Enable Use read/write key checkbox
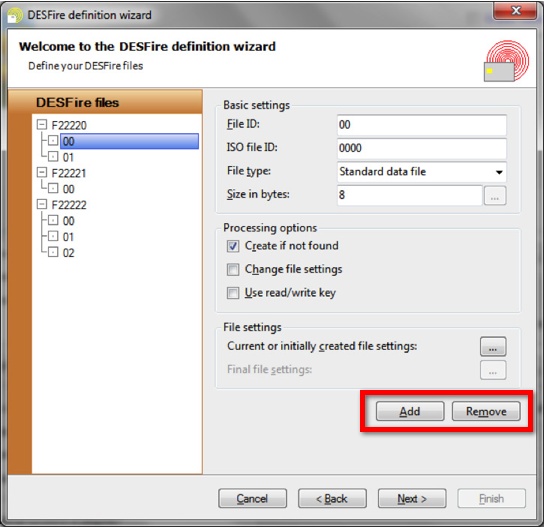The width and height of the screenshot is (545, 527). [x=233, y=293]
